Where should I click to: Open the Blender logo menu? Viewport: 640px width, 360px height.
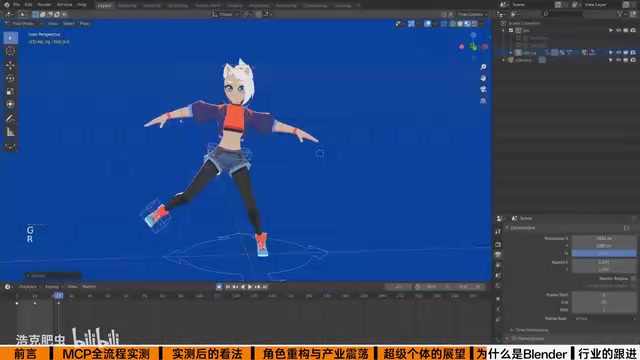click(x=7, y=5)
